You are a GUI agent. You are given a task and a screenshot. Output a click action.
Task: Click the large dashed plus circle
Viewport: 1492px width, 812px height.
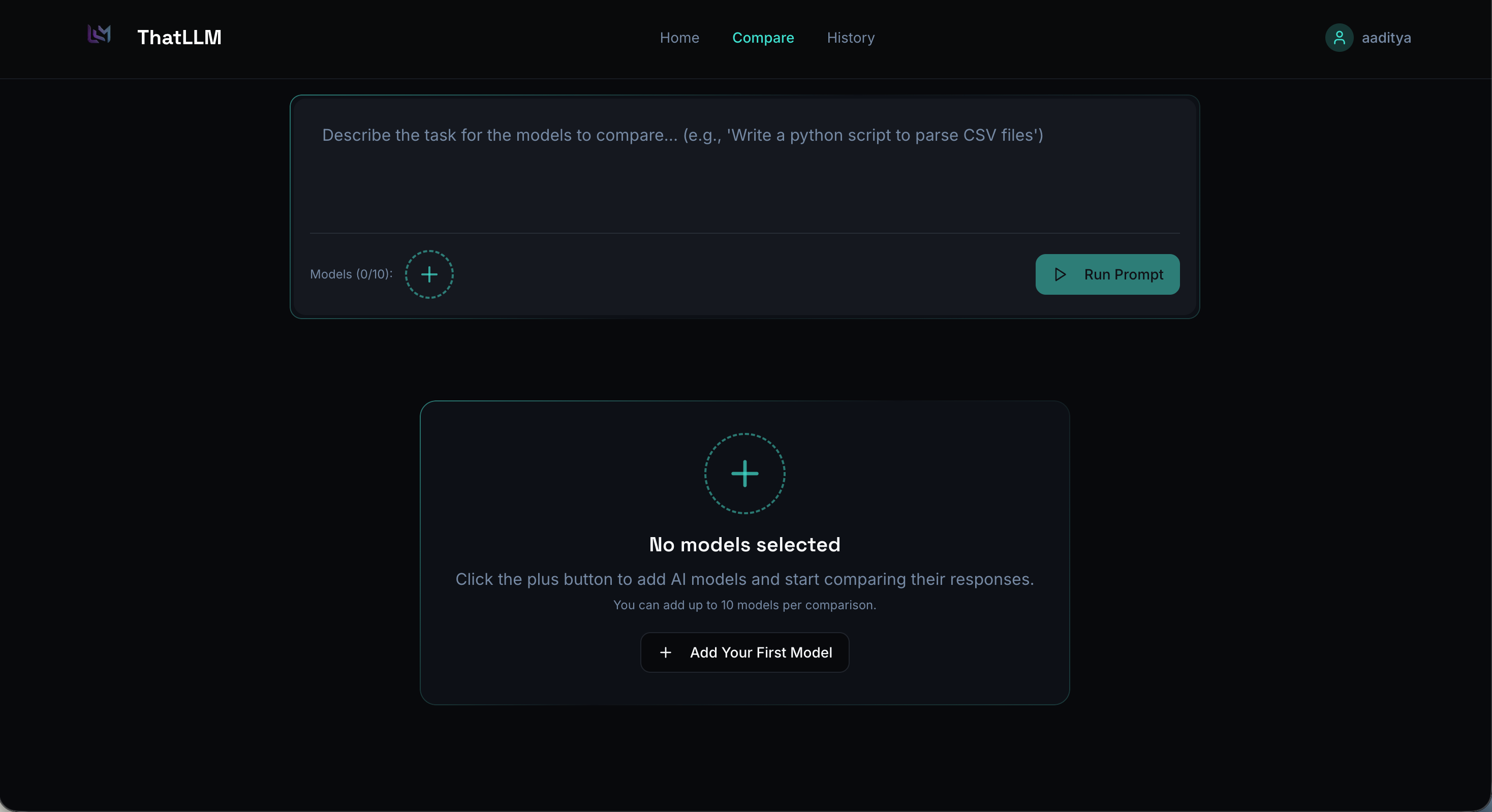click(744, 473)
